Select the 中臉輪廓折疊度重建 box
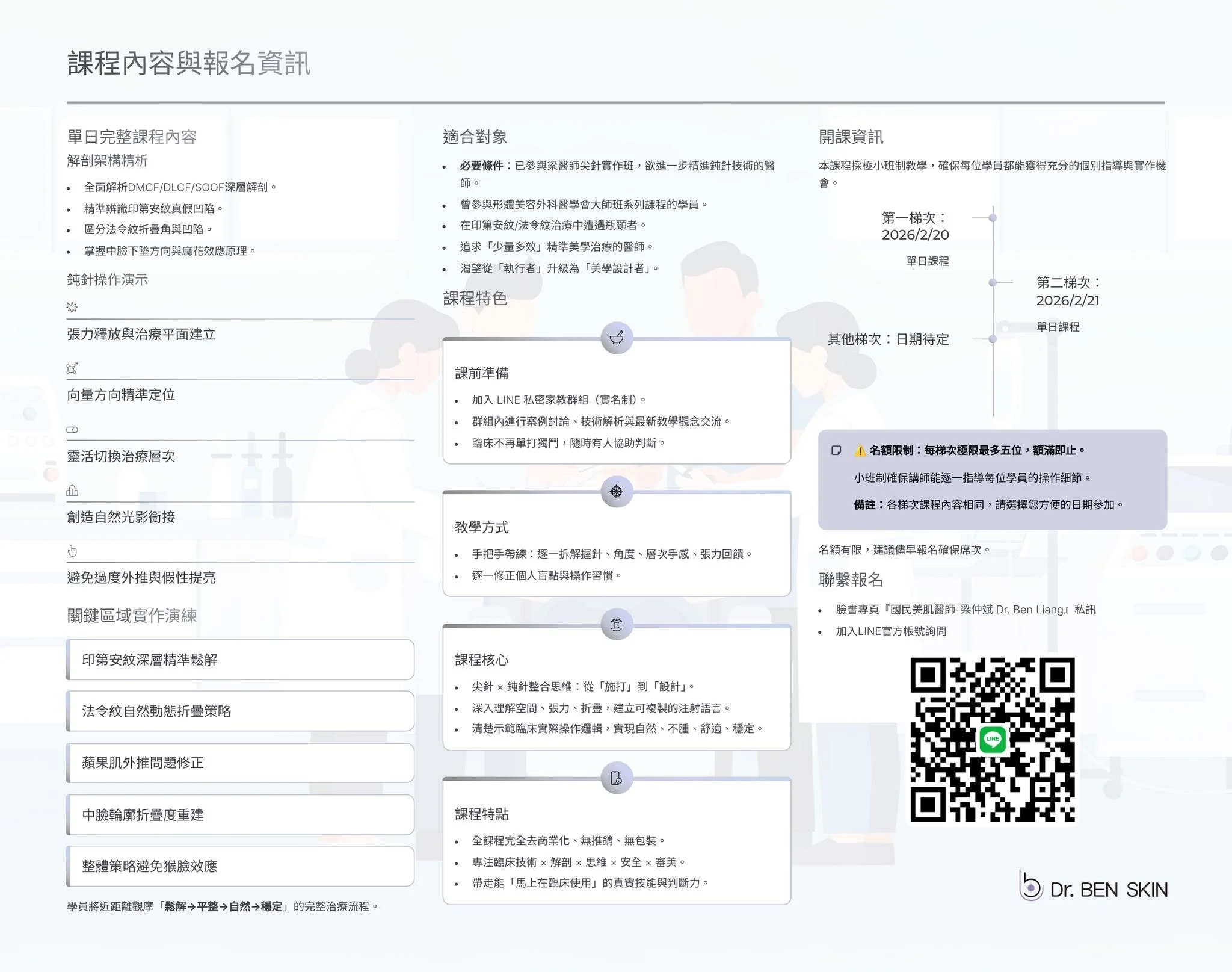The height and width of the screenshot is (972, 1232). (240, 815)
